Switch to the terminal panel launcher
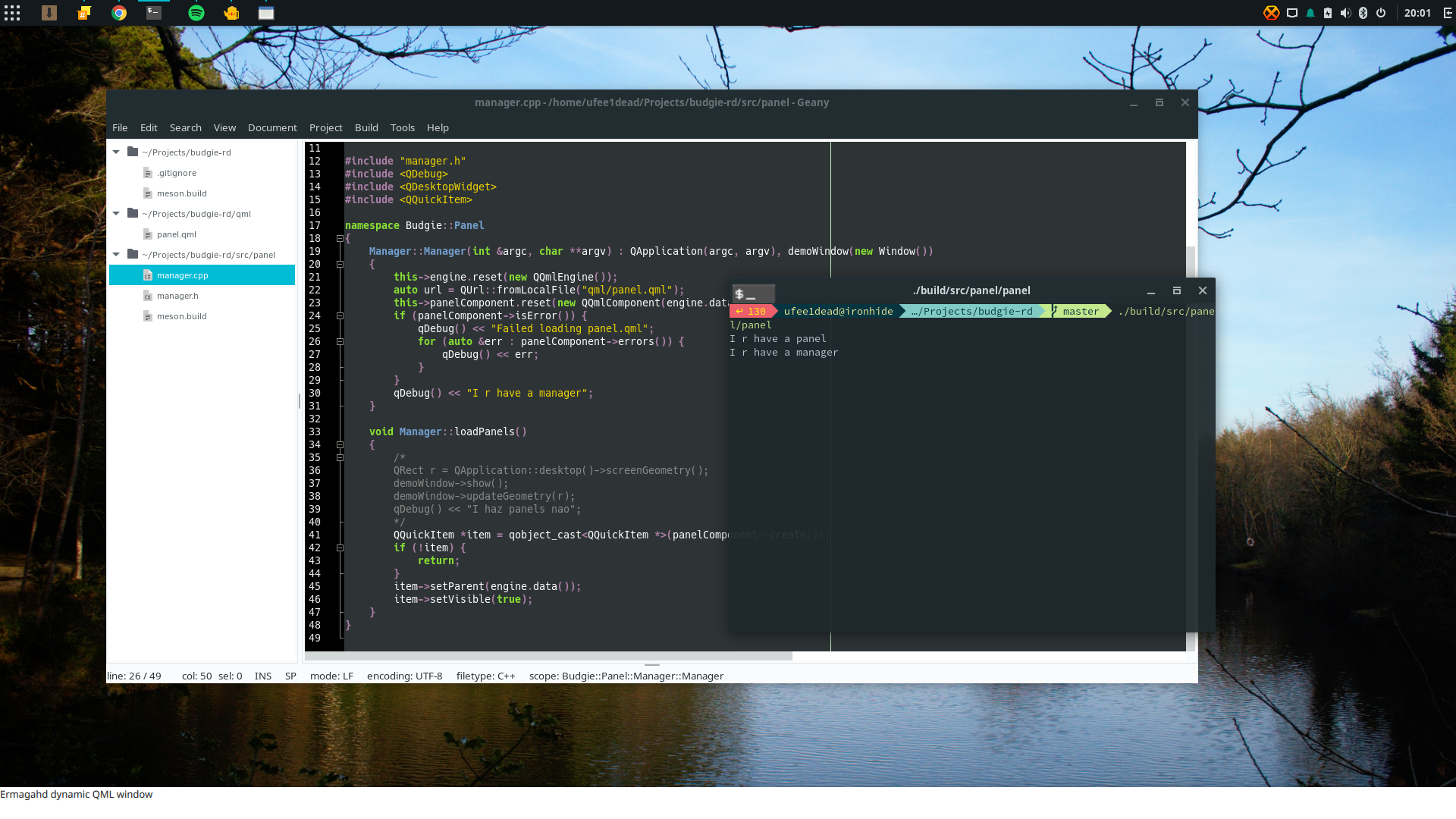The width and height of the screenshot is (1456, 819). pos(154,13)
